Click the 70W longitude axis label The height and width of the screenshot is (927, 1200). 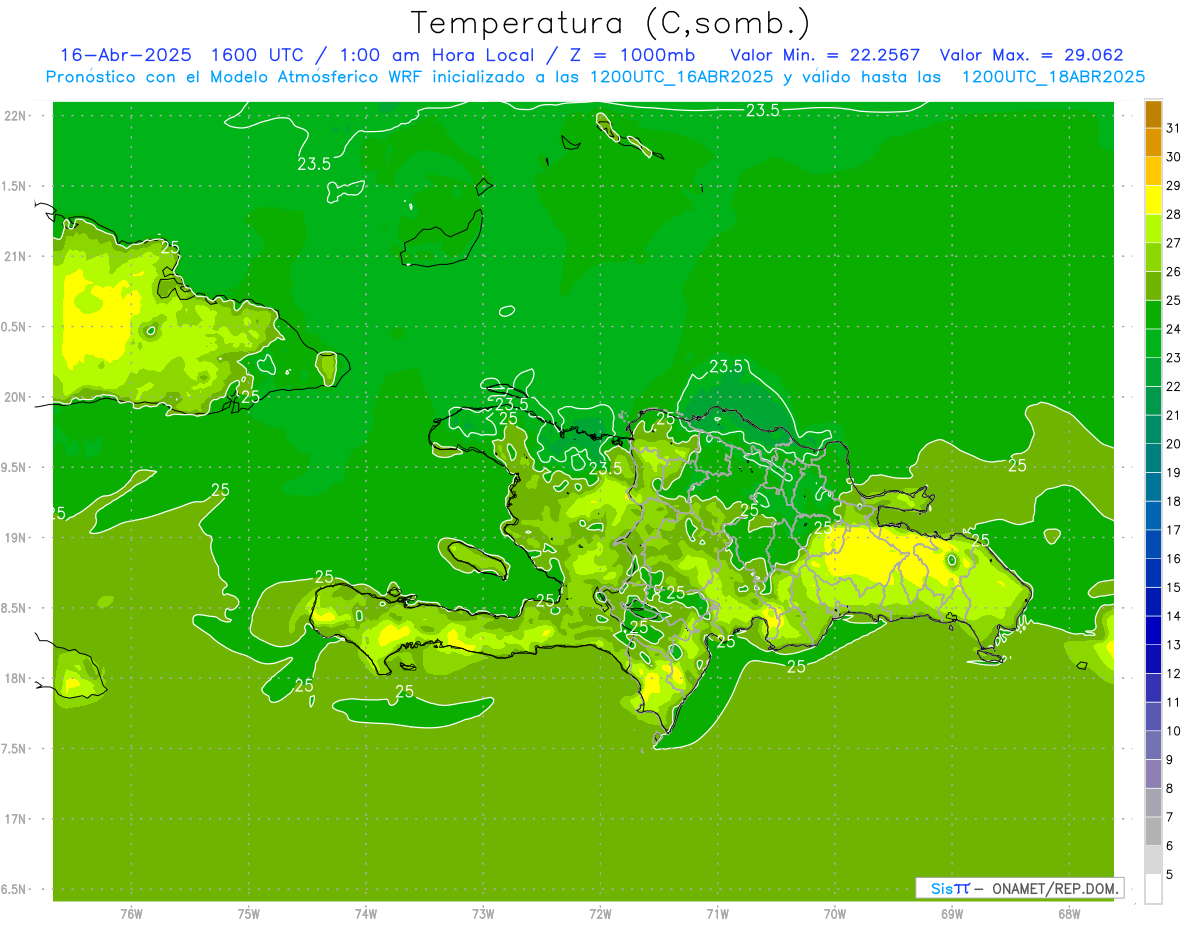pos(835,914)
